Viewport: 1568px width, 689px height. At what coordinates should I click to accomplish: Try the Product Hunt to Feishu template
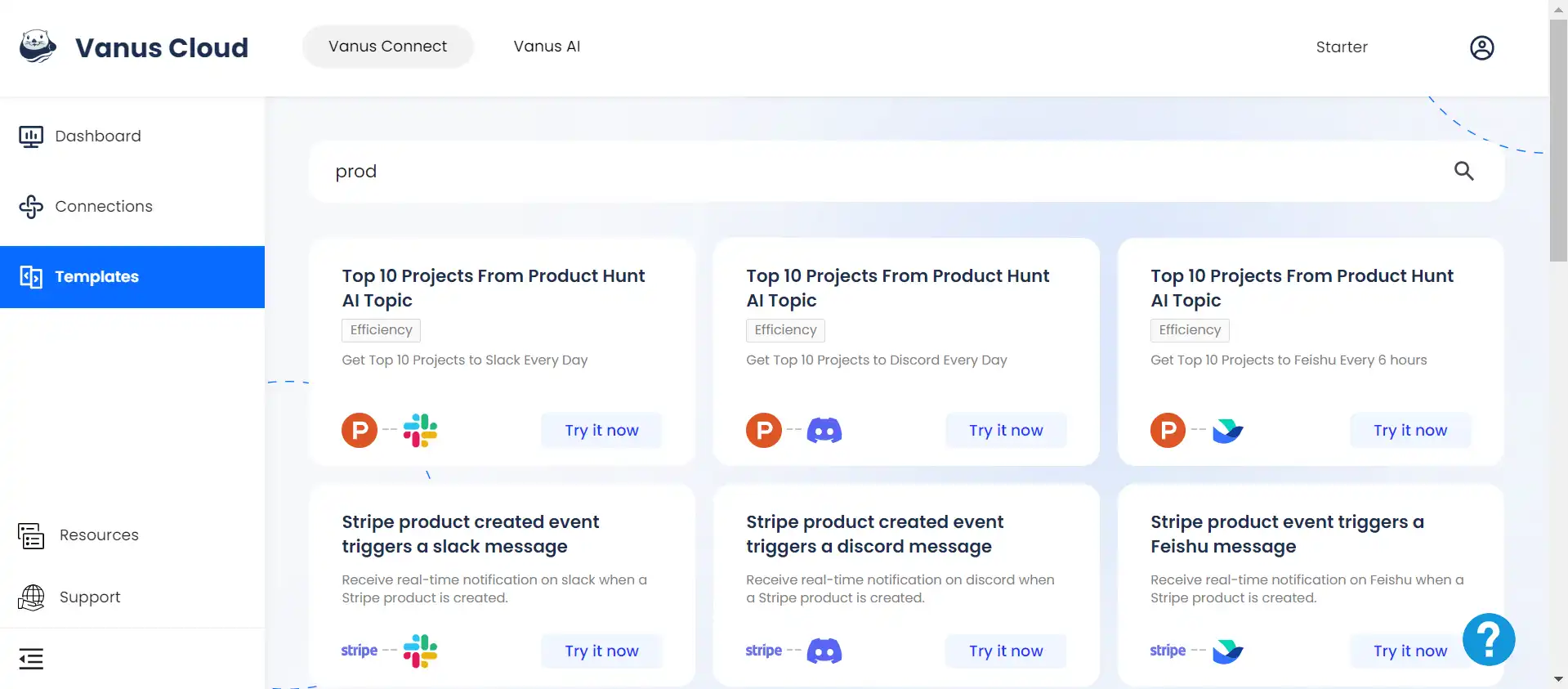pyautogui.click(x=1410, y=430)
